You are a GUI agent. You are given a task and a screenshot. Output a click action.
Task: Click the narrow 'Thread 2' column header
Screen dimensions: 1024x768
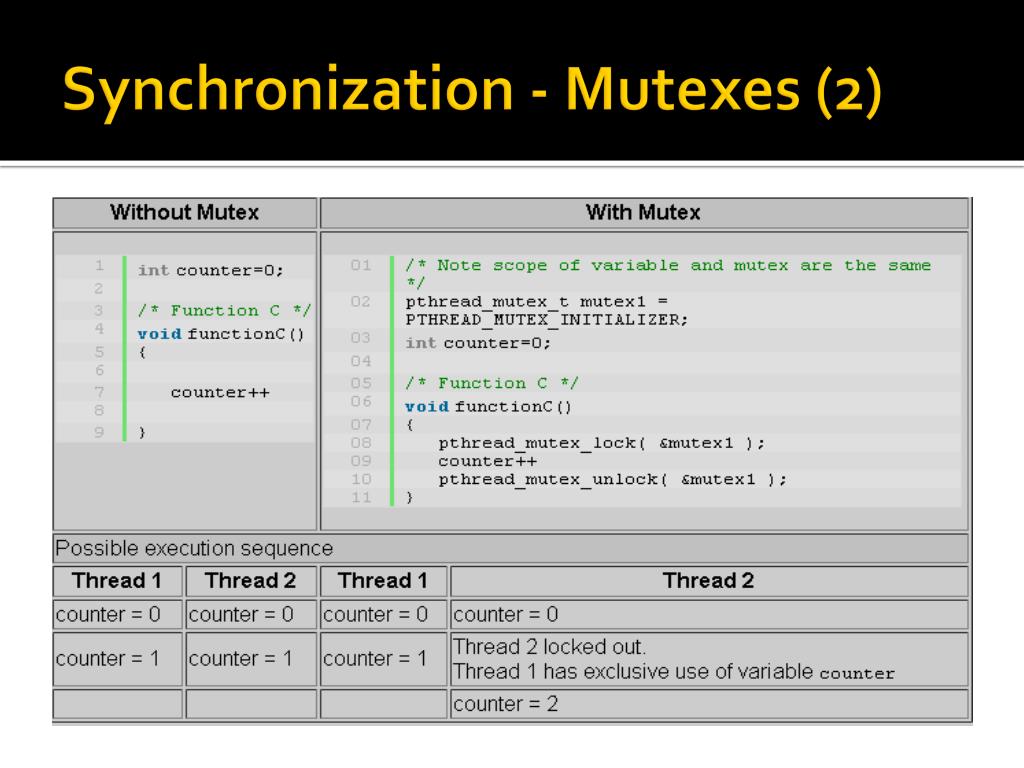click(x=251, y=581)
